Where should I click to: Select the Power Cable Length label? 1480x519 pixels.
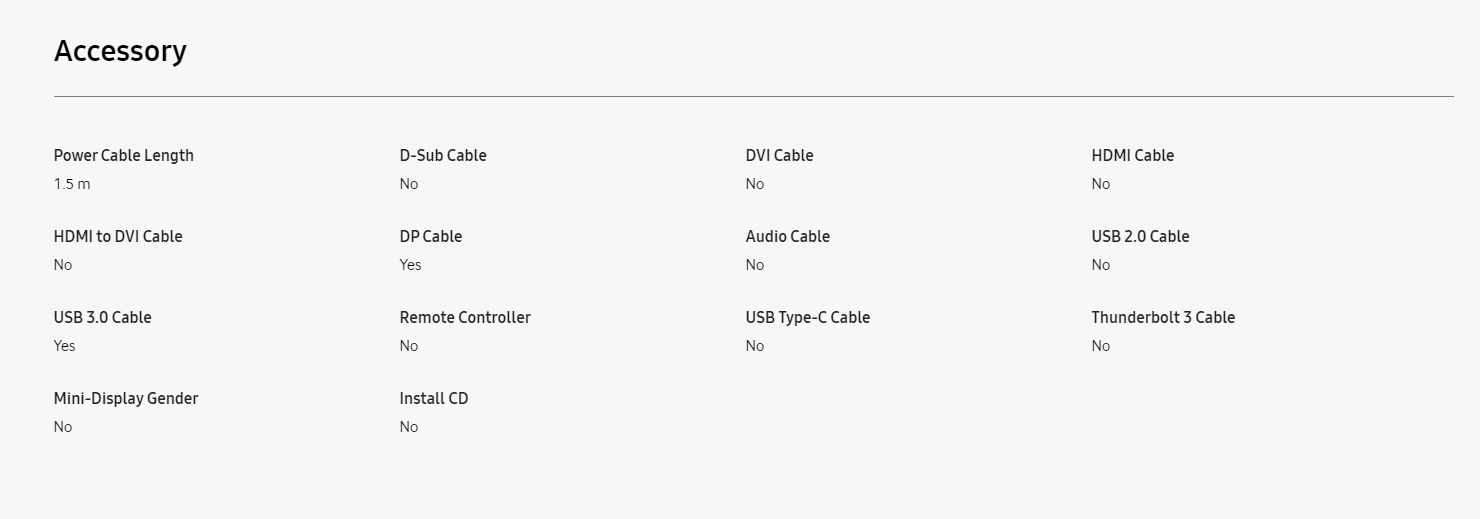[x=124, y=155]
